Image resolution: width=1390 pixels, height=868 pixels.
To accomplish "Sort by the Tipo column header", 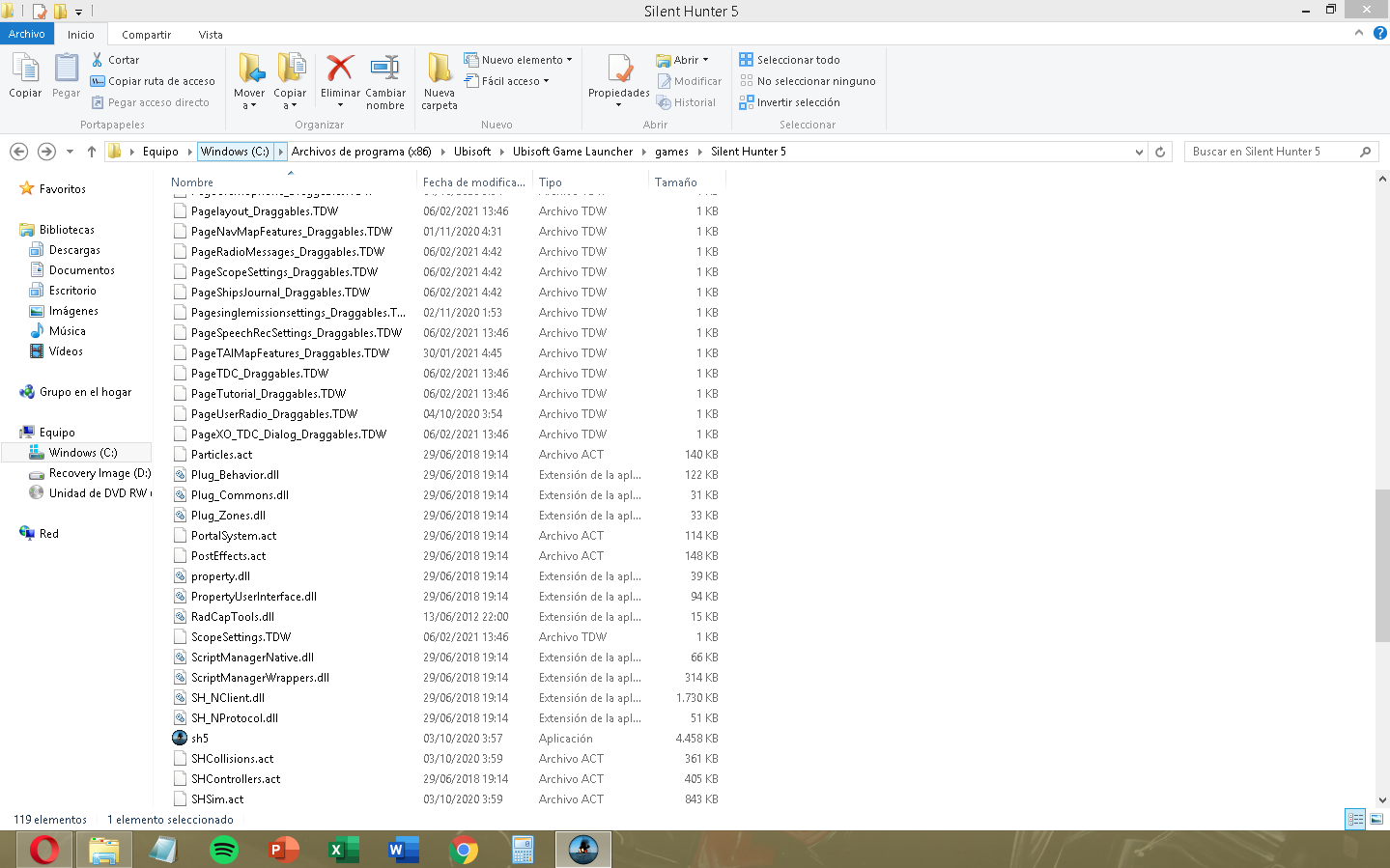I will (551, 182).
